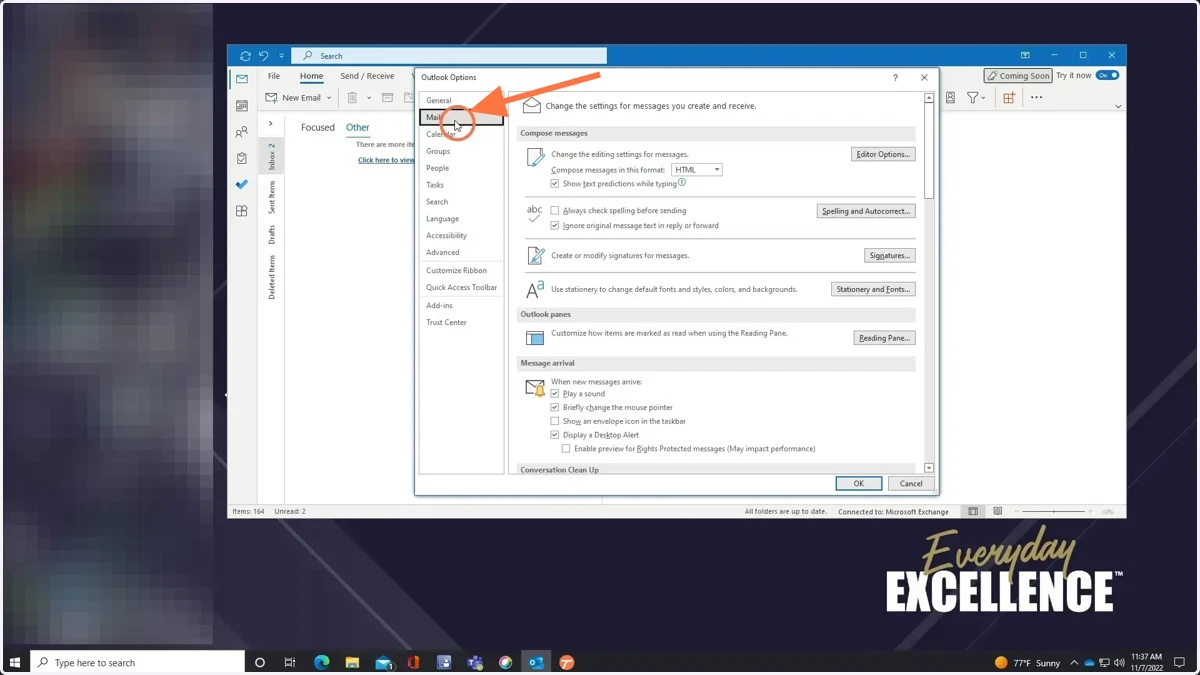
Task: Enable Show an envelope icon in taskbar
Action: [x=555, y=421]
